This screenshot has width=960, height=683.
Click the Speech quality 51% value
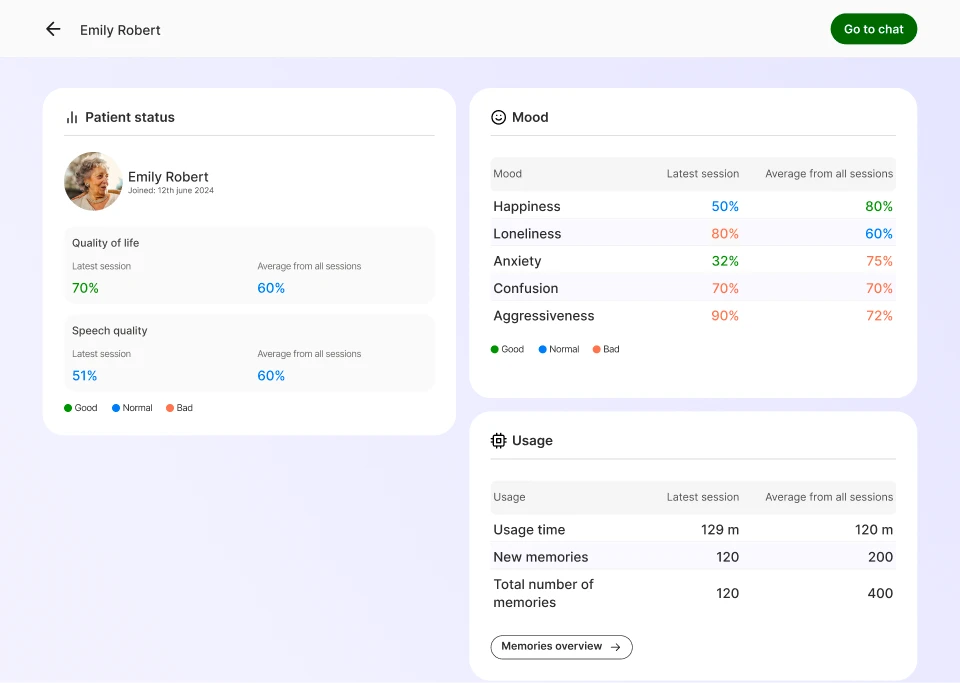85,376
